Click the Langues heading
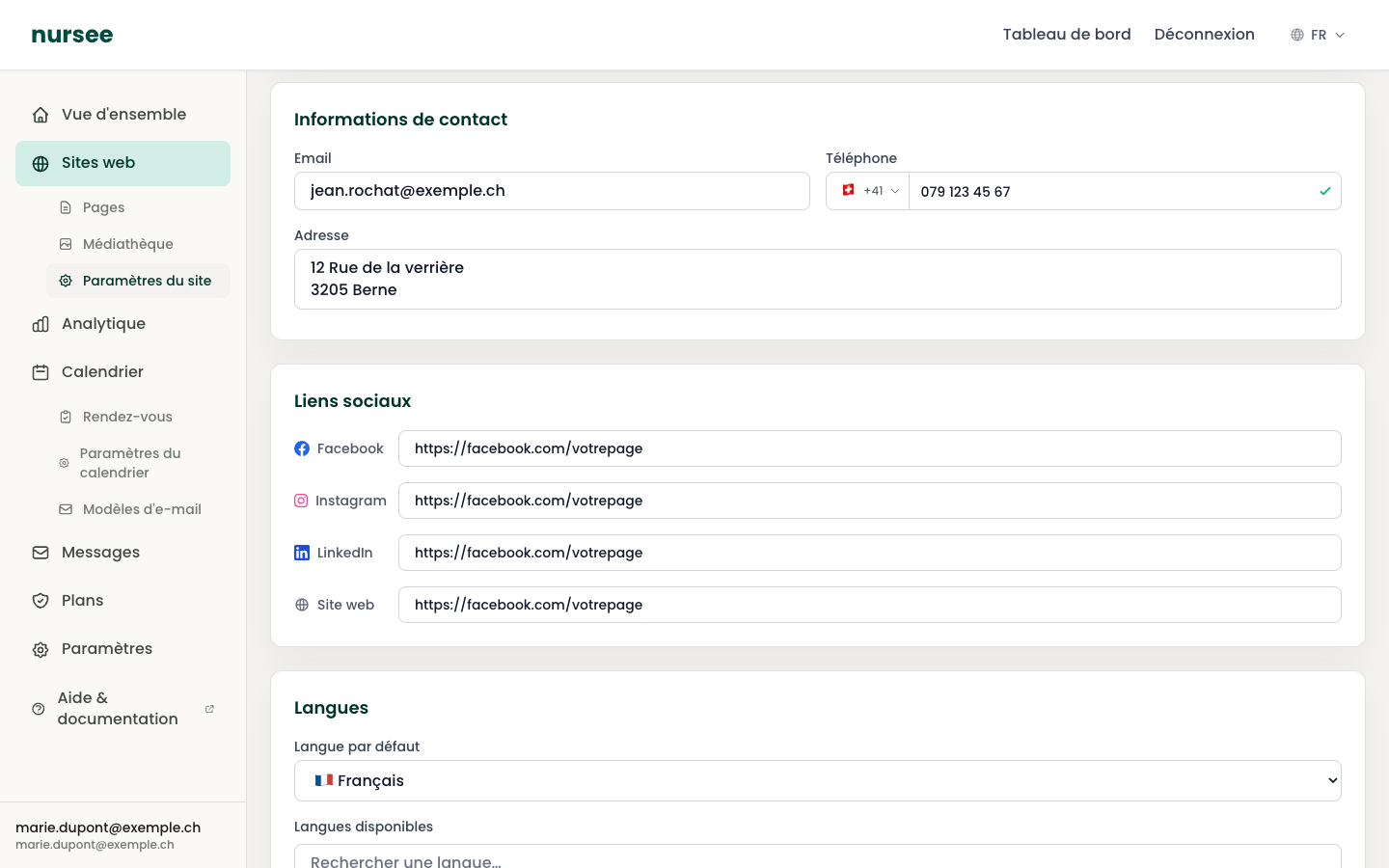Screen dimensions: 1389x868 click(331, 708)
